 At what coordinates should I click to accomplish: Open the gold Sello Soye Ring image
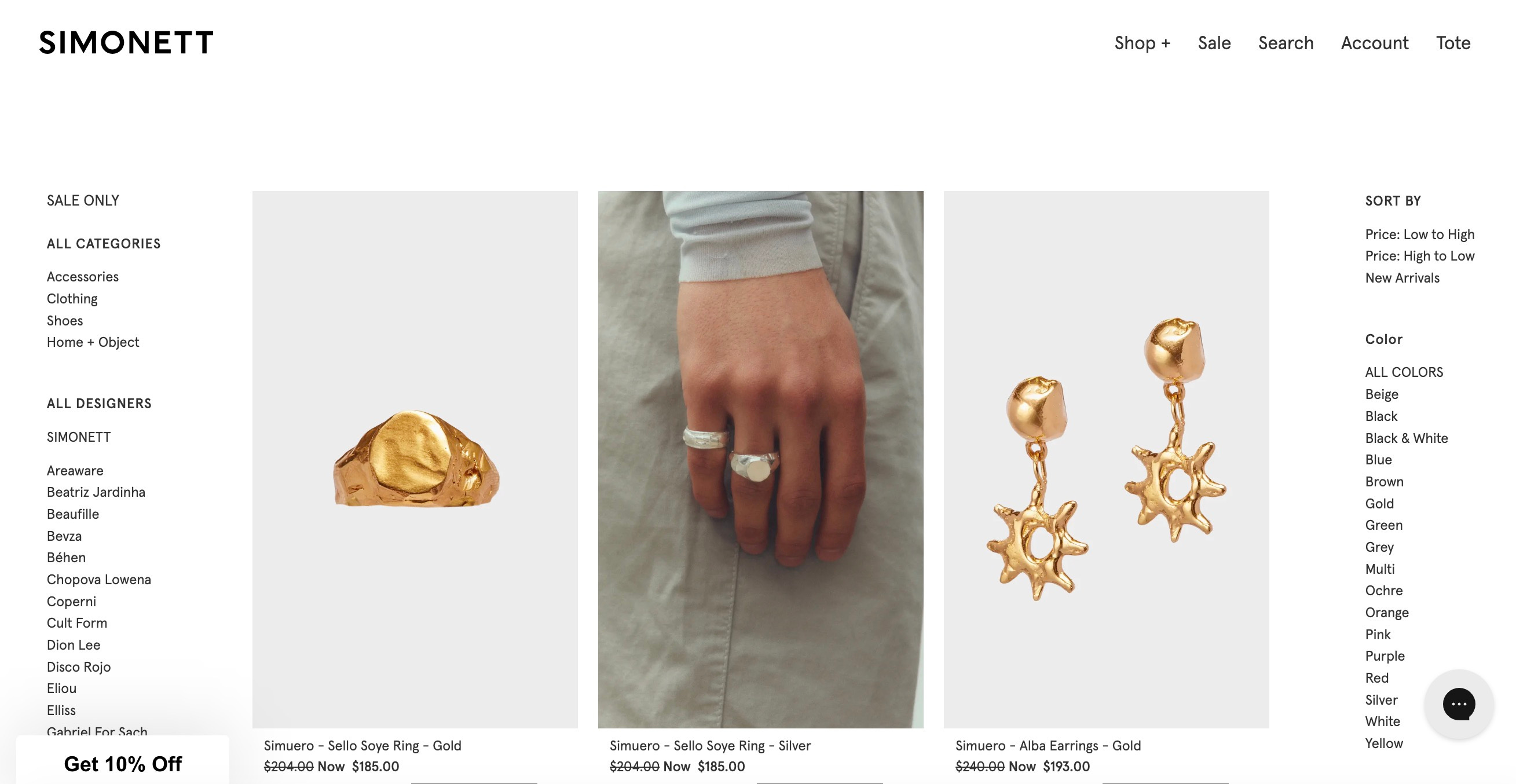click(415, 459)
